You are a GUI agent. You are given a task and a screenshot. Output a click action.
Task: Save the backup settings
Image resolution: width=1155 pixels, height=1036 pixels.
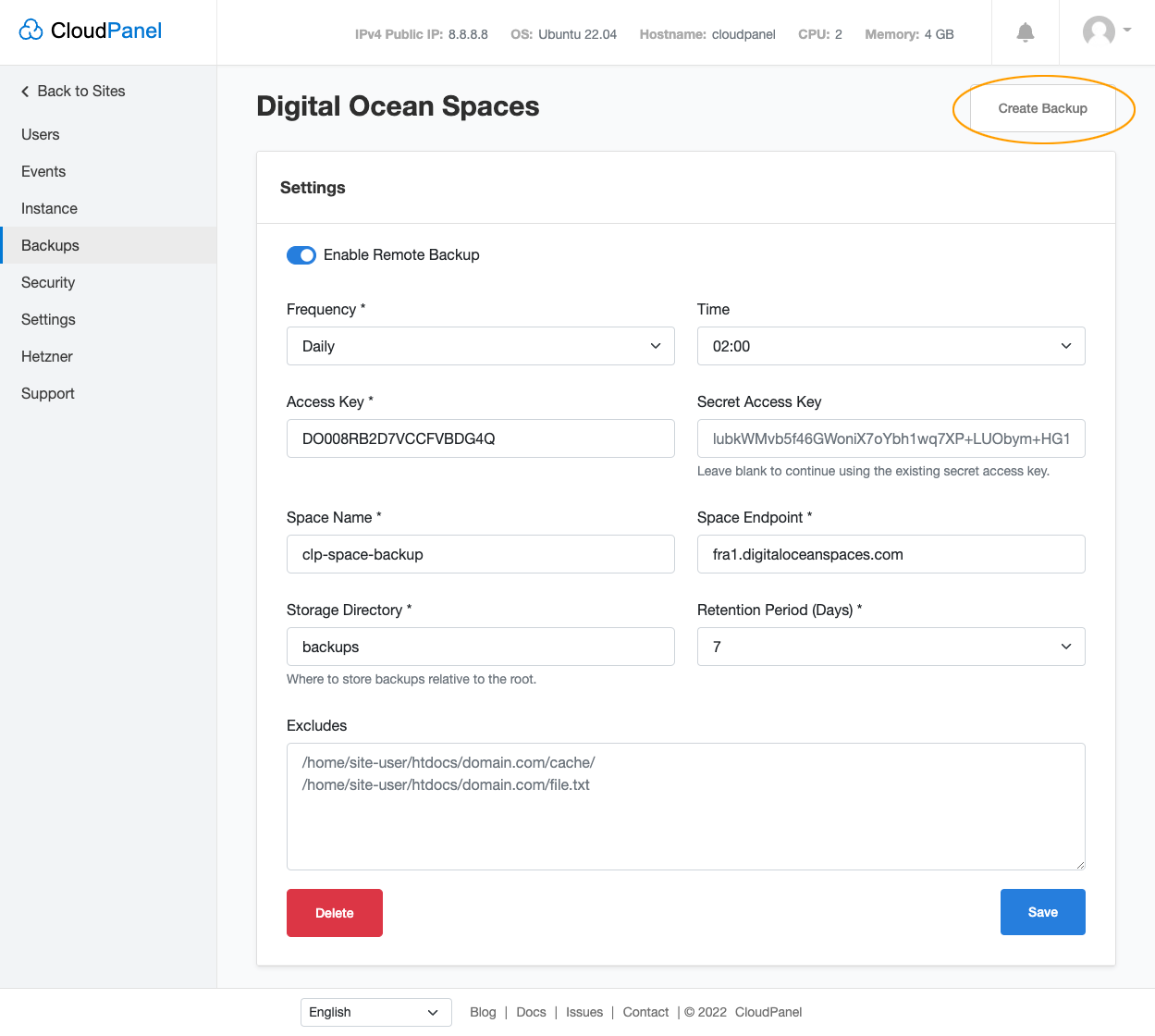tap(1042, 912)
